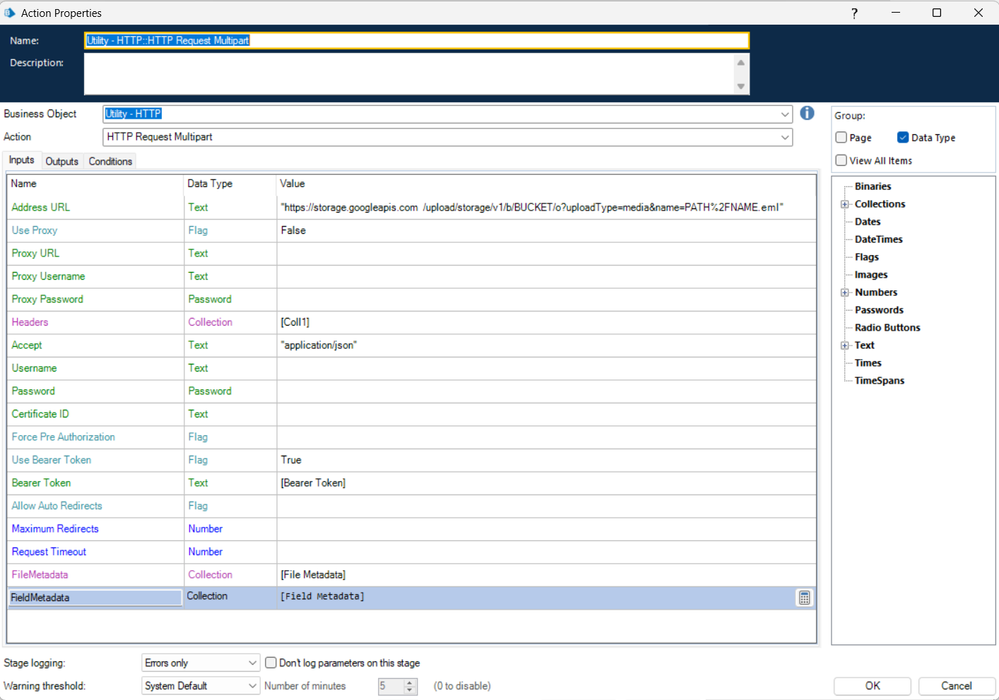Click the Action Properties window icon
The width and height of the screenshot is (999, 700).
point(10,13)
